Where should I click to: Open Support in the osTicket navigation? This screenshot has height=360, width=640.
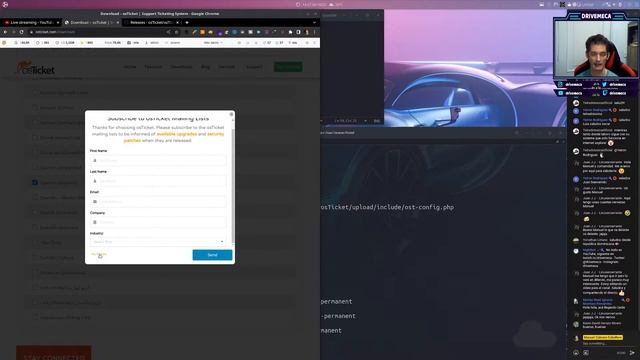(254, 67)
